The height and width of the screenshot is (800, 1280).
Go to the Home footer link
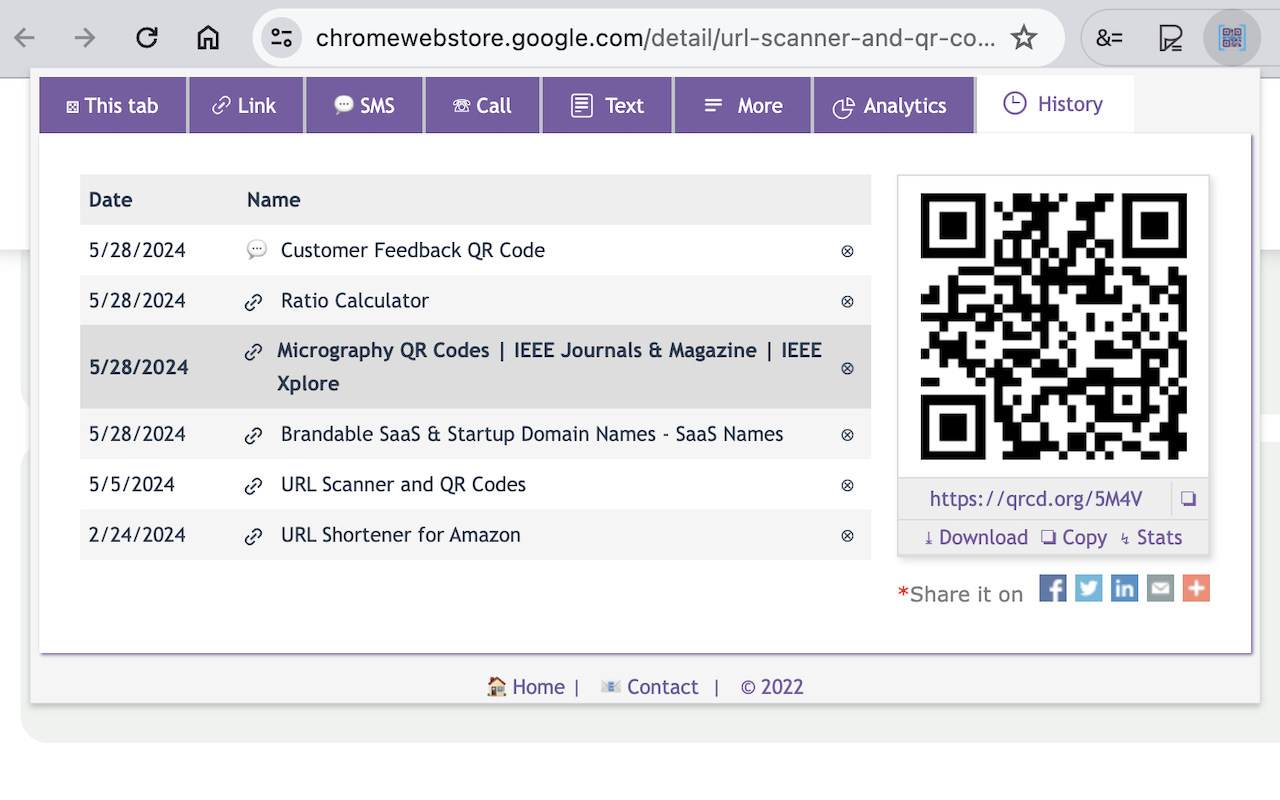point(526,687)
